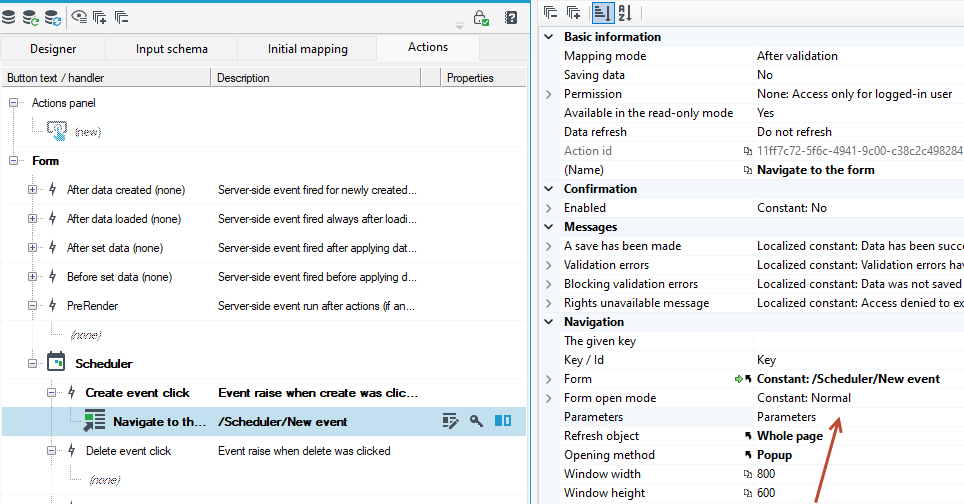Screen dimensions: 964x504
Task: Click lightning icon of Create event click
Action: (x=71, y=392)
